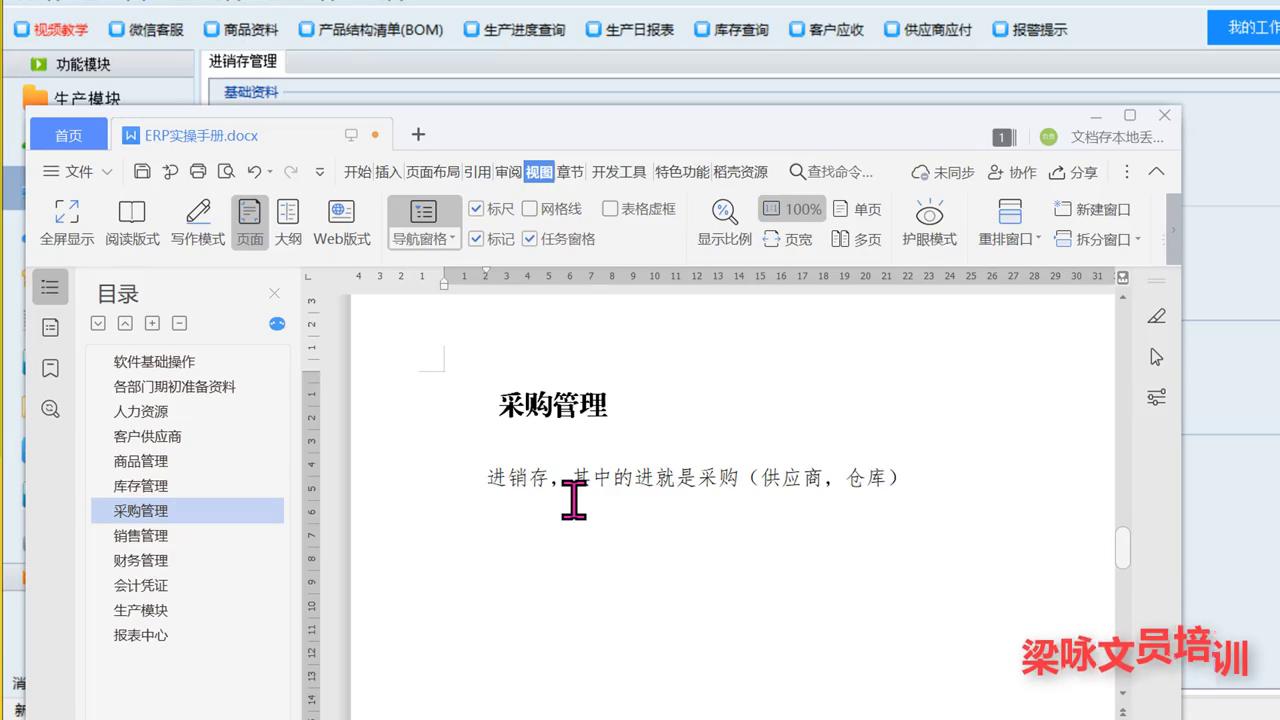Enable 写作模式 writing mode
Viewport: 1280px width, 720px height.
coord(197,220)
